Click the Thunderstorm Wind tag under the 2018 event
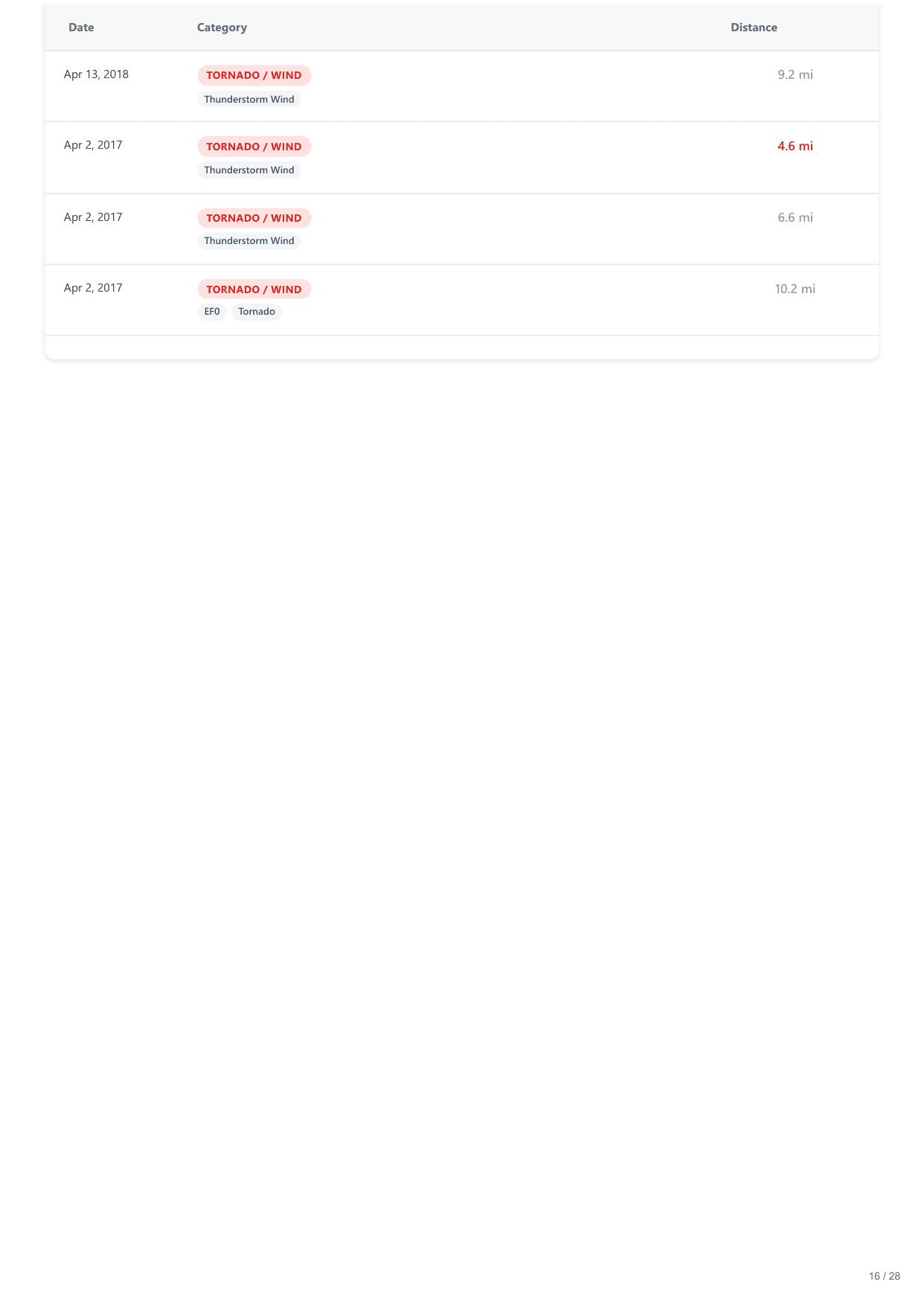Screen dimensions: 924x1305 click(x=249, y=99)
